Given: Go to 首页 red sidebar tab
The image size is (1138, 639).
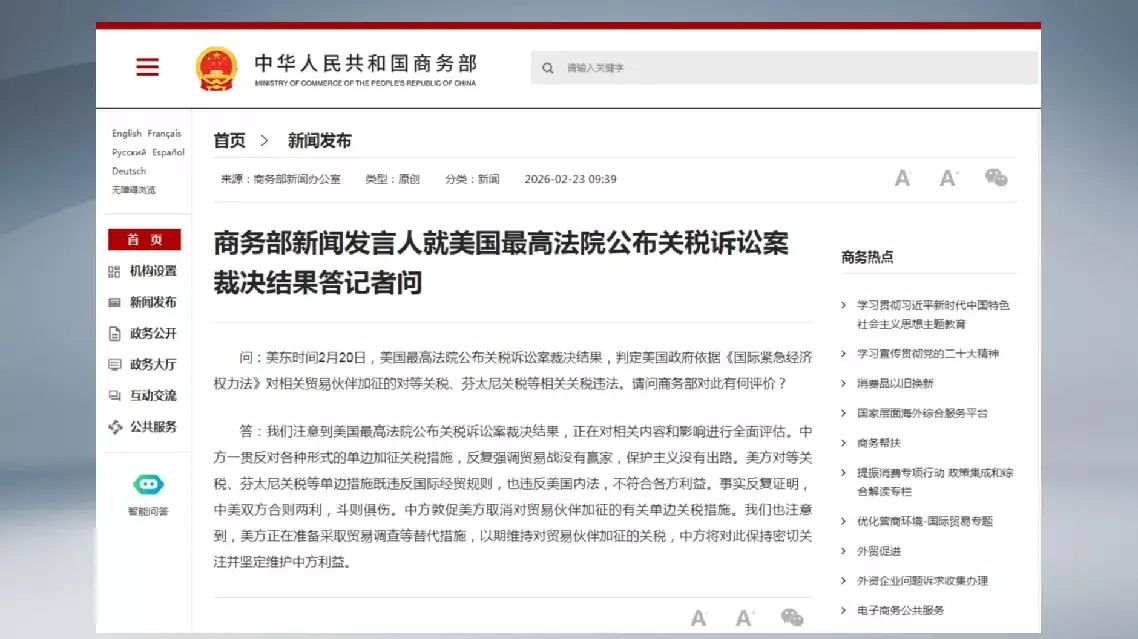Looking at the screenshot, I should point(144,240).
